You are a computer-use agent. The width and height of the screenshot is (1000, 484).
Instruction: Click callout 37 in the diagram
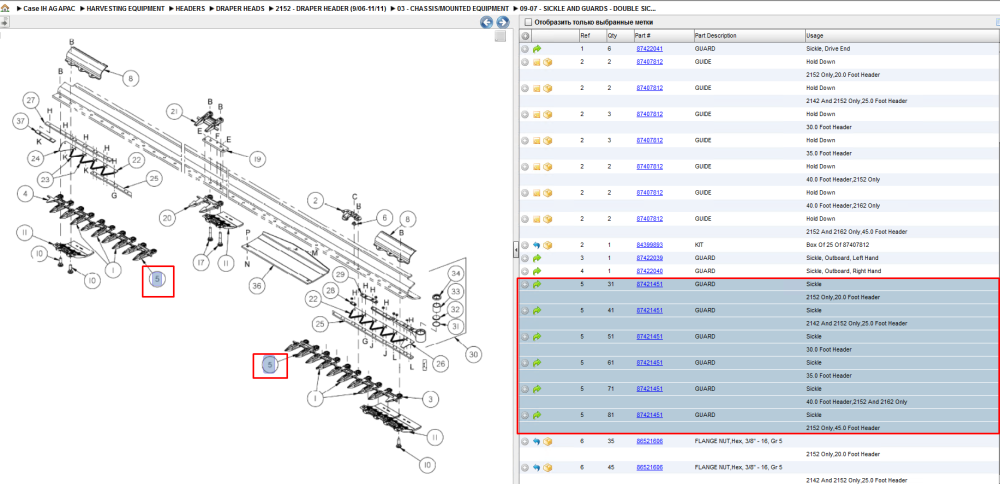21,122
